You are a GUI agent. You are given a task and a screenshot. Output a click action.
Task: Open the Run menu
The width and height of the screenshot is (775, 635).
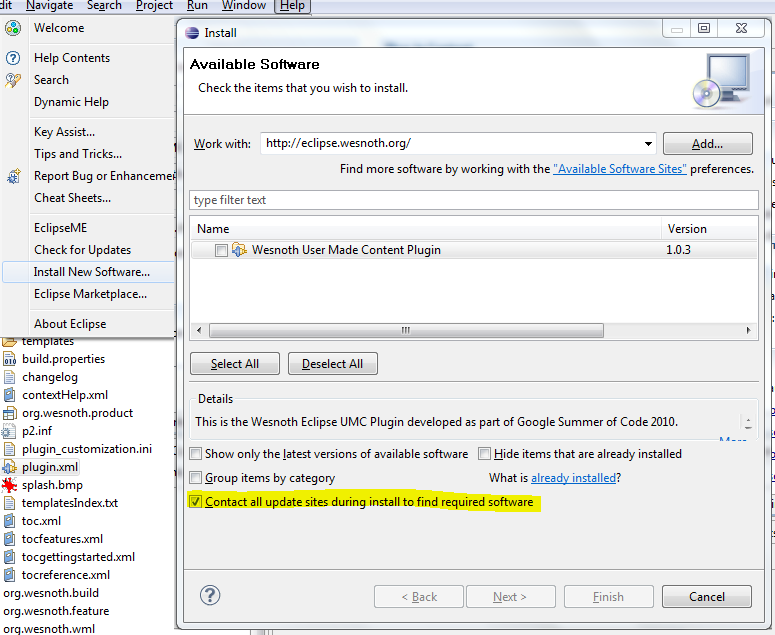coord(197,6)
